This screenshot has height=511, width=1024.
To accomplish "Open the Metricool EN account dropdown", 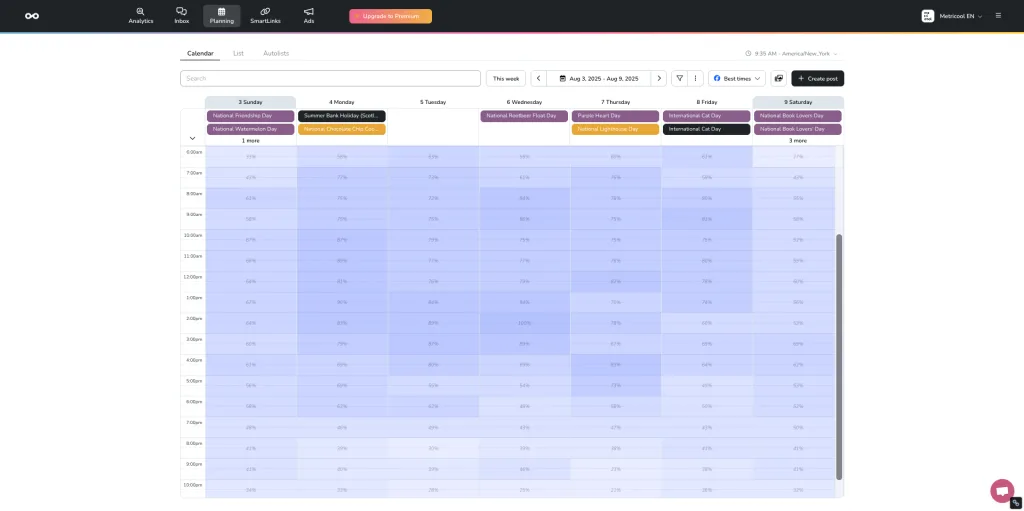I will pyautogui.click(x=951, y=16).
